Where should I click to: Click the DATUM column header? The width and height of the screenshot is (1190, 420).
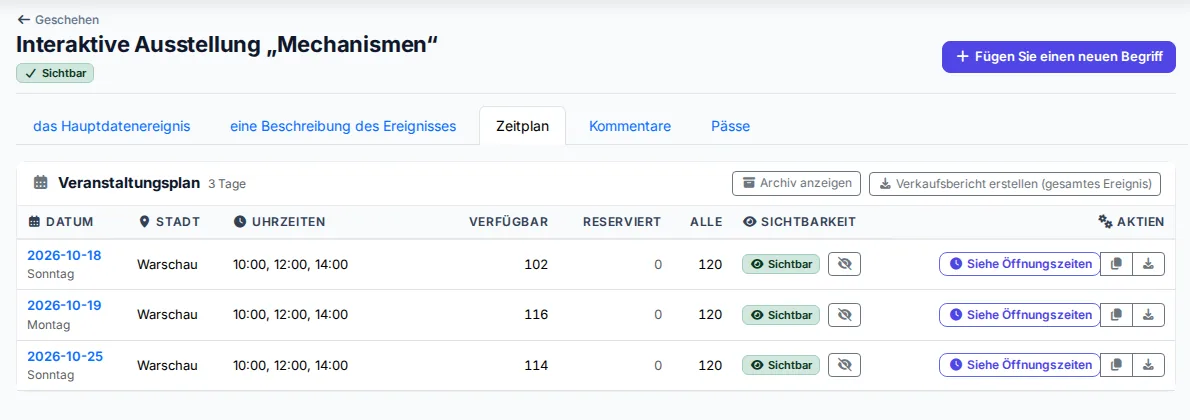[x=61, y=222]
